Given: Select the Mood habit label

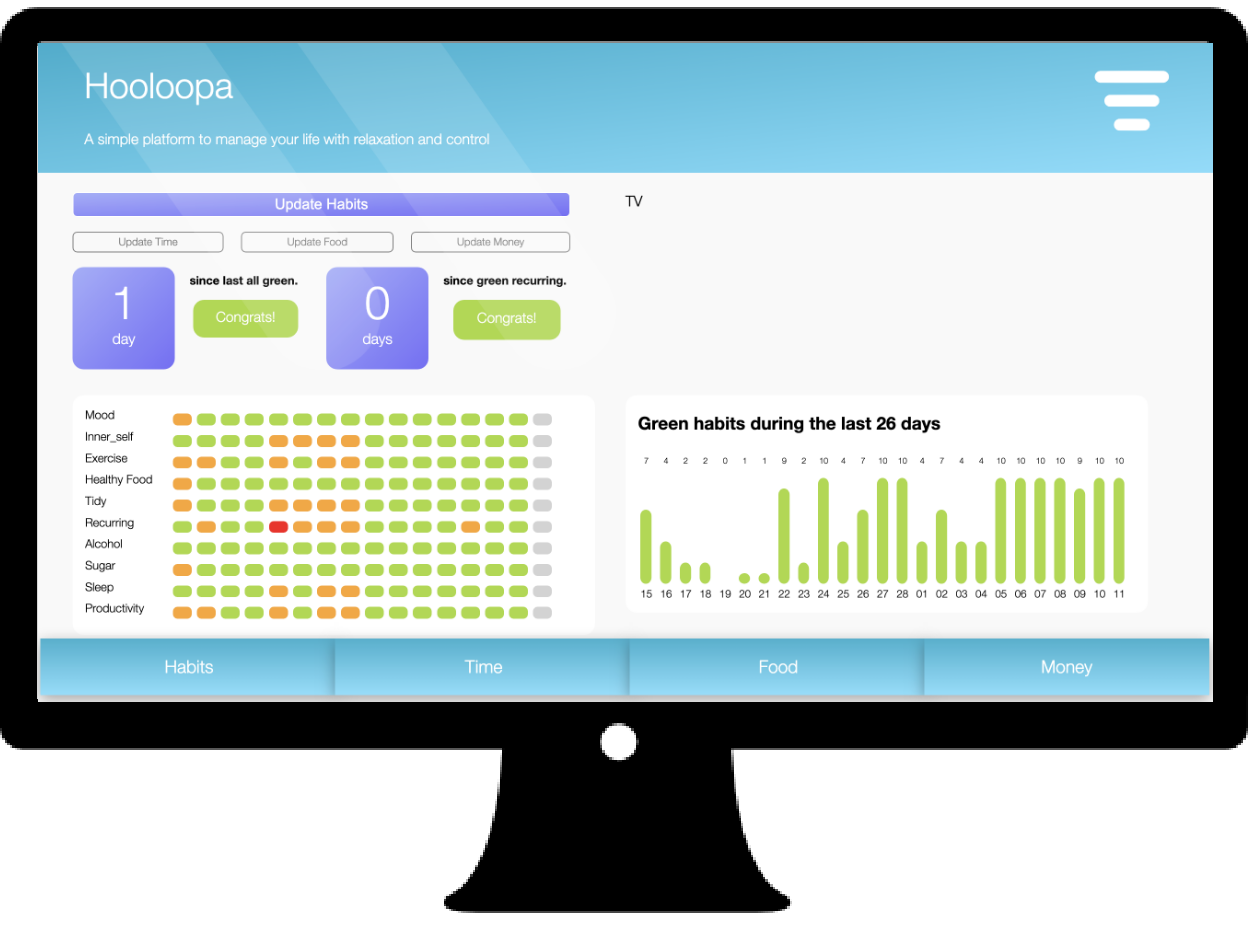Looking at the screenshot, I should [100, 415].
